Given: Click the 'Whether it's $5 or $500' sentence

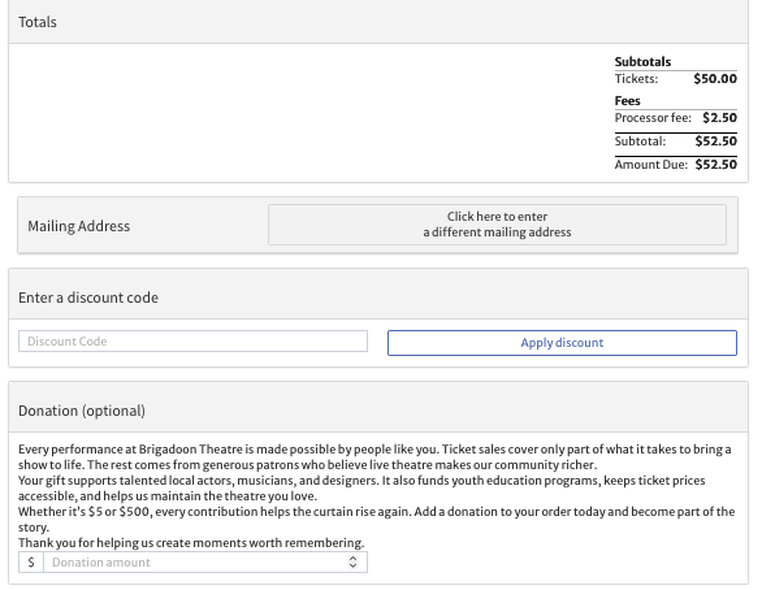Looking at the screenshot, I should click(377, 519).
